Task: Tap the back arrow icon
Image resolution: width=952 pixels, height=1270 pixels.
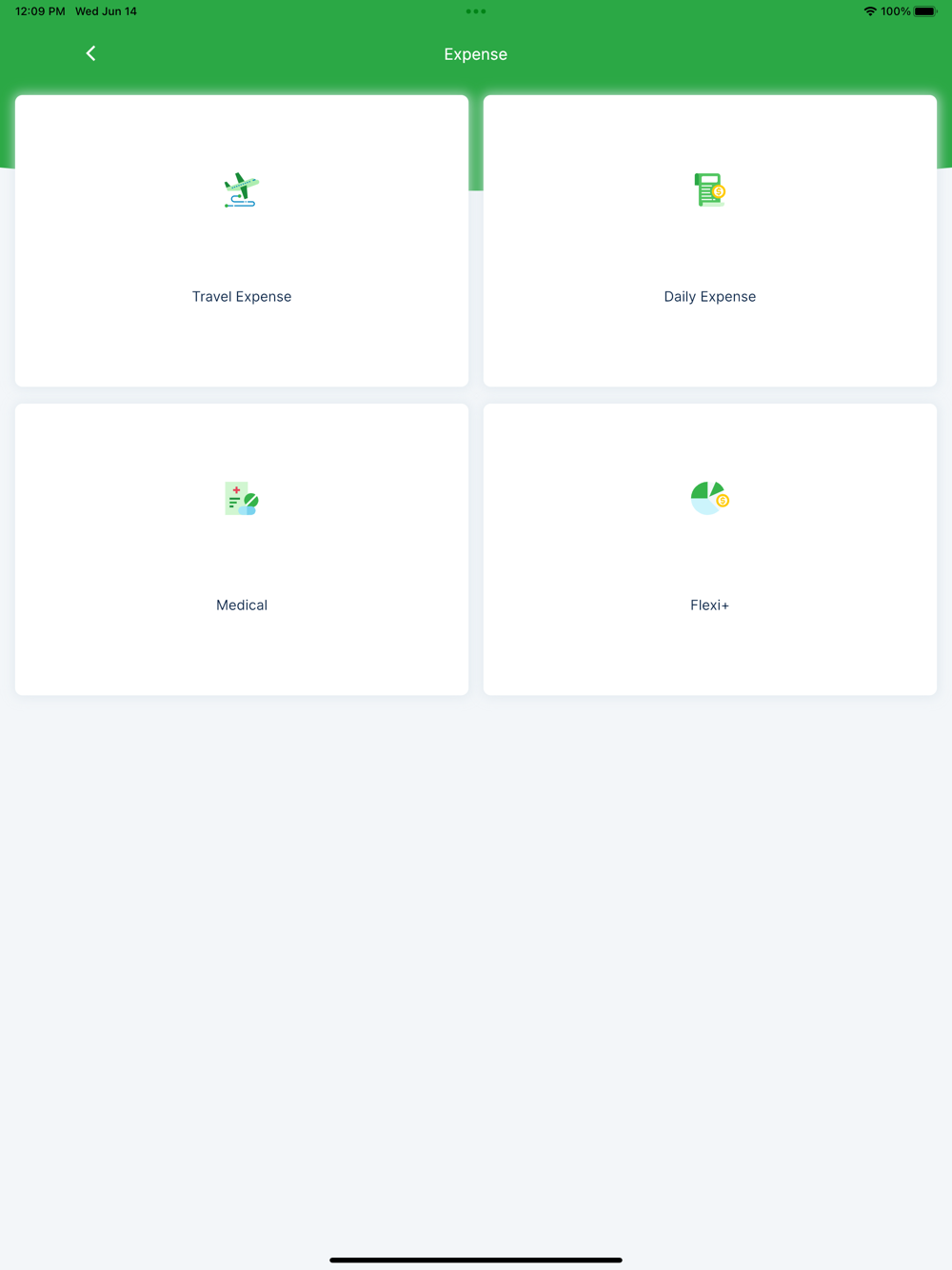Action: [x=91, y=53]
